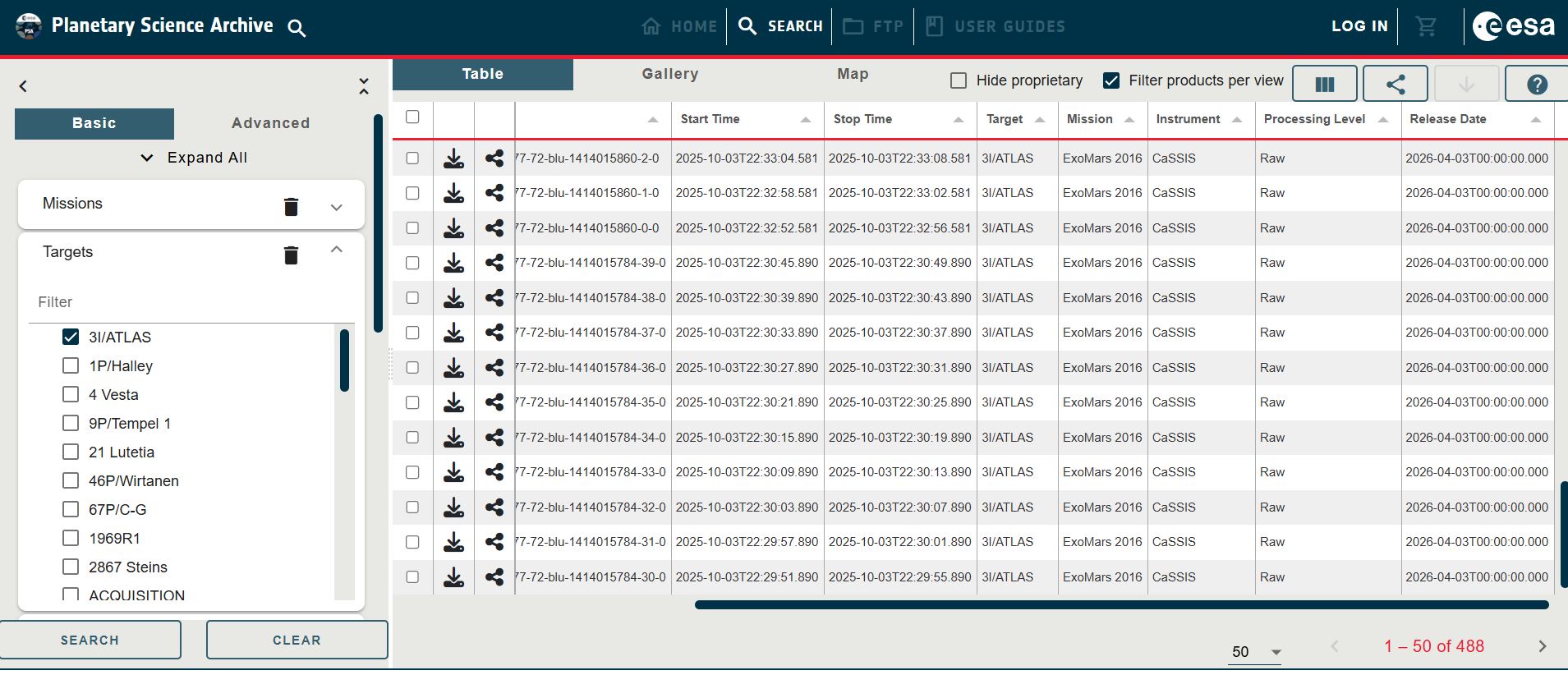The width and height of the screenshot is (1568, 675).
Task: Open the help question mark icon
Action: point(1536,84)
